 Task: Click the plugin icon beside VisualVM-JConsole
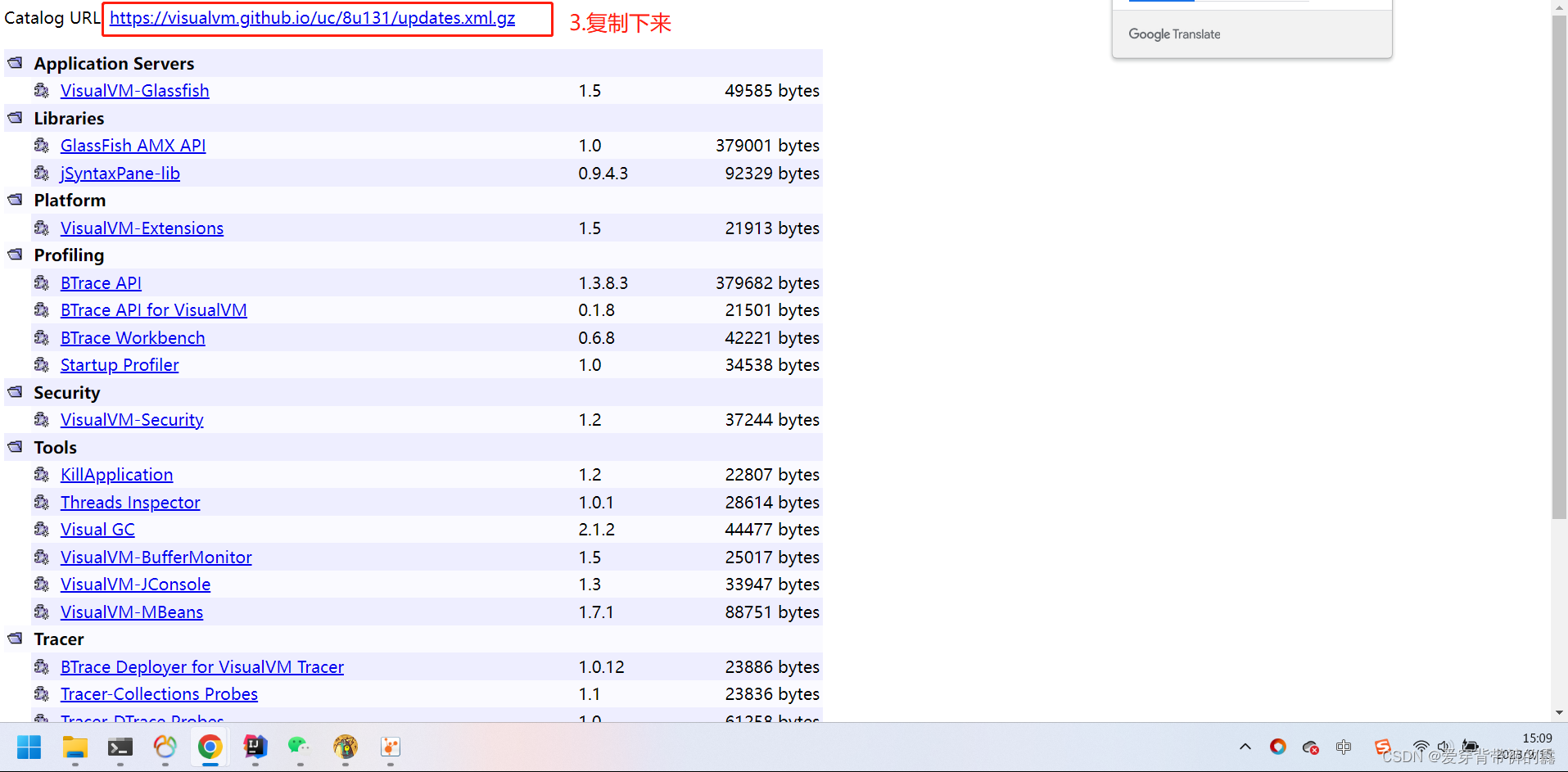click(x=42, y=584)
